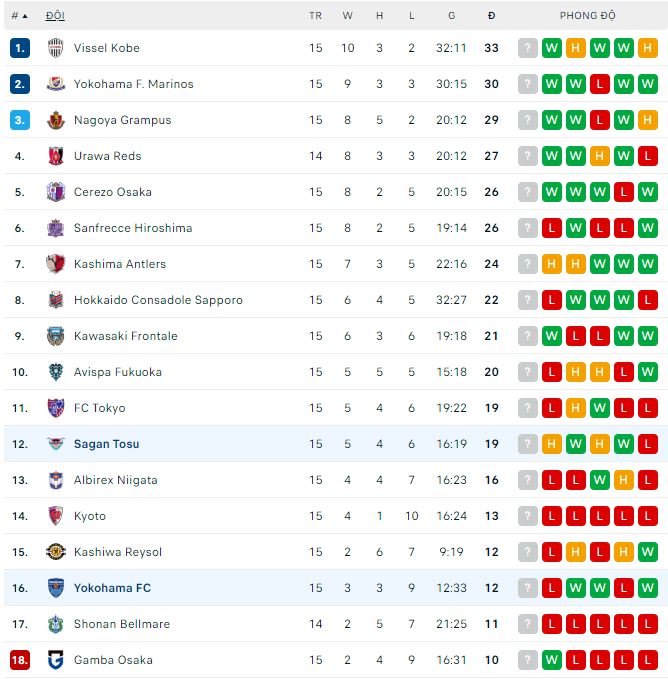The width and height of the screenshot is (668, 679).
Task: Click the Yokohama F. Marinos crest icon
Action: click(56, 84)
